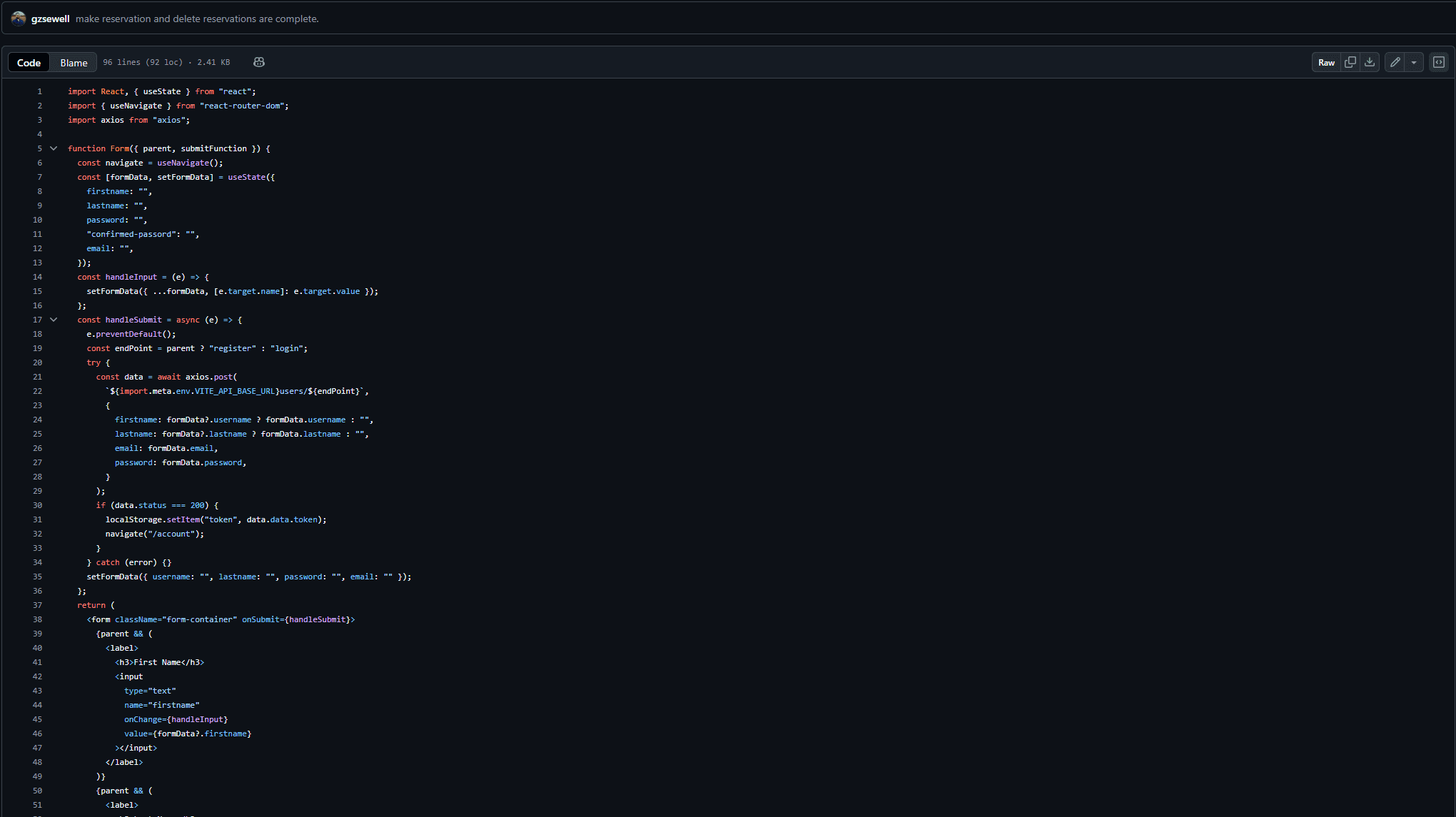This screenshot has width=1456, height=817.
Task: Open the symbols panel
Action: pyautogui.click(x=1439, y=63)
